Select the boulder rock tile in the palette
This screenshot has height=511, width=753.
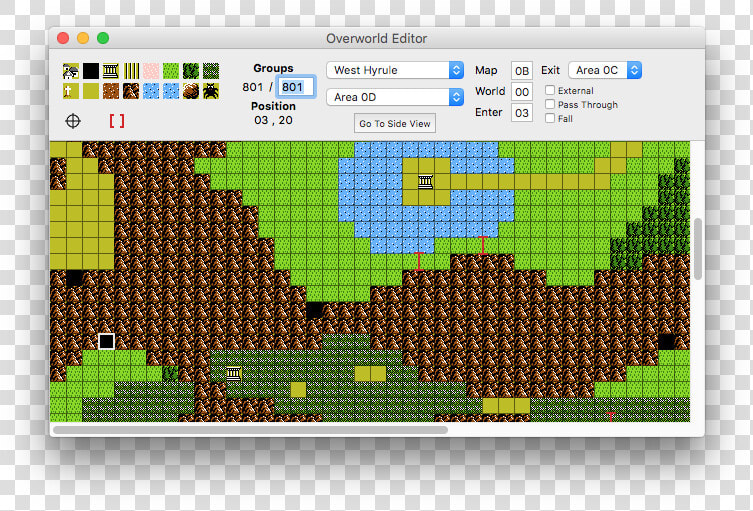[x=191, y=91]
